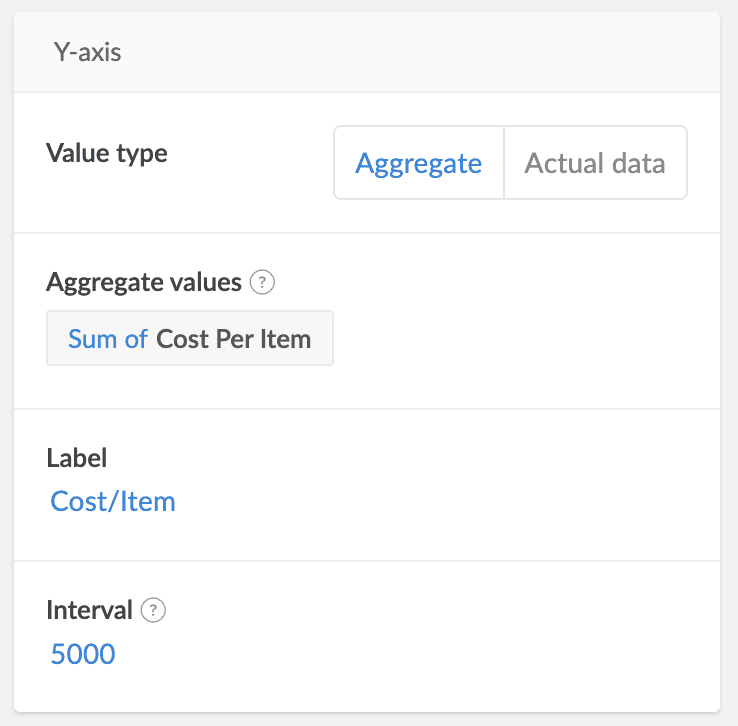Click the "Value type" label text

[x=107, y=153]
